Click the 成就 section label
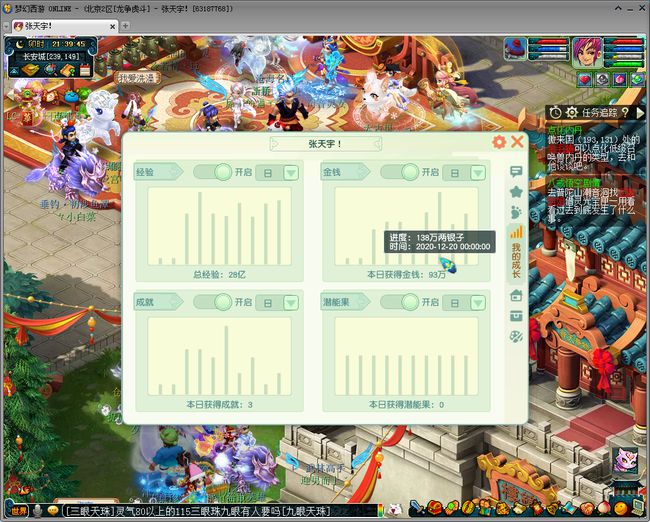Image resolution: width=650 pixels, height=522 pixels. tap(158, 302)
